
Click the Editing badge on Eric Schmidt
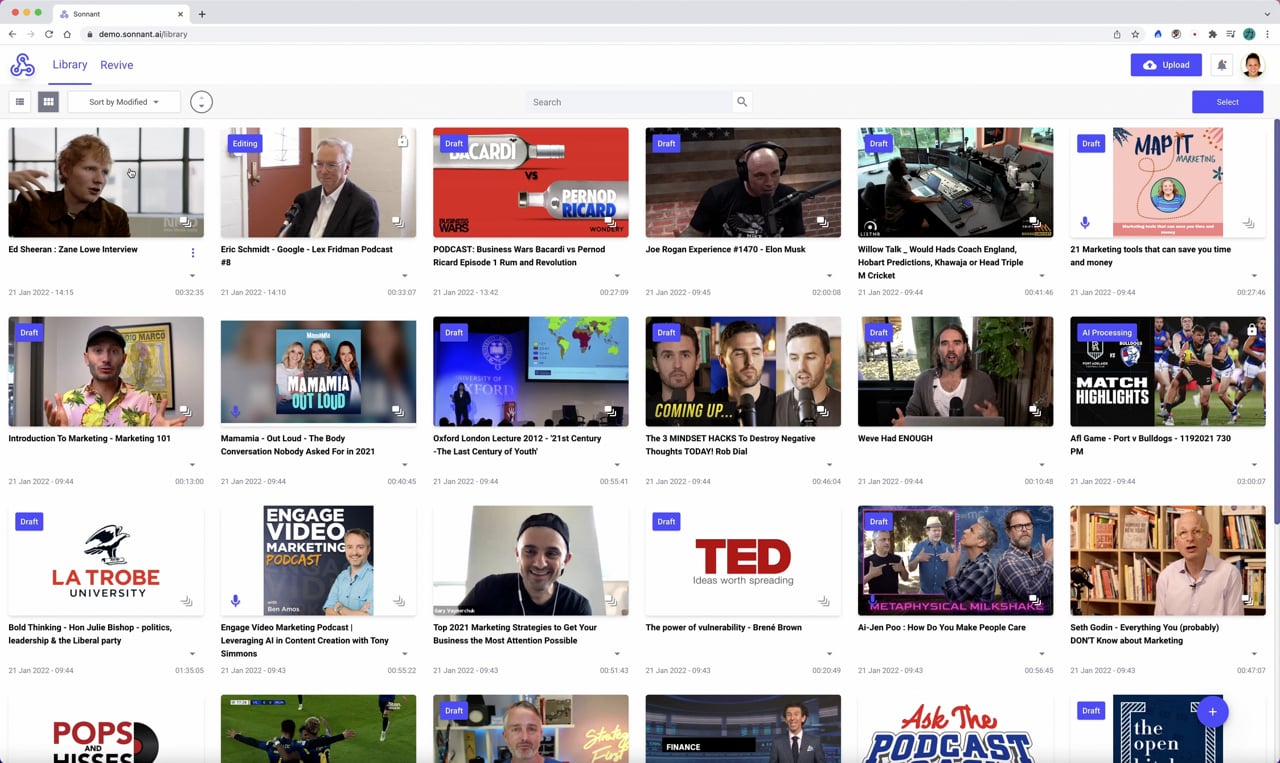click(245, 143)
